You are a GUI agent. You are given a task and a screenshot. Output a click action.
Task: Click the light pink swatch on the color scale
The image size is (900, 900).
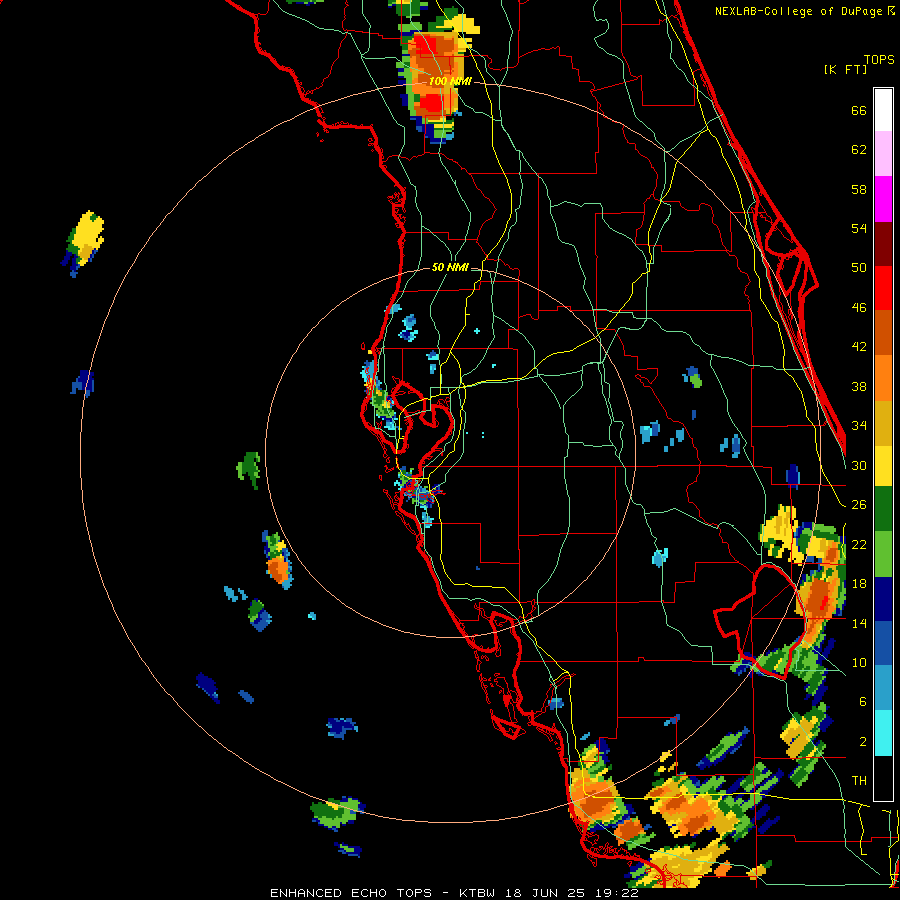pos(883,154)
